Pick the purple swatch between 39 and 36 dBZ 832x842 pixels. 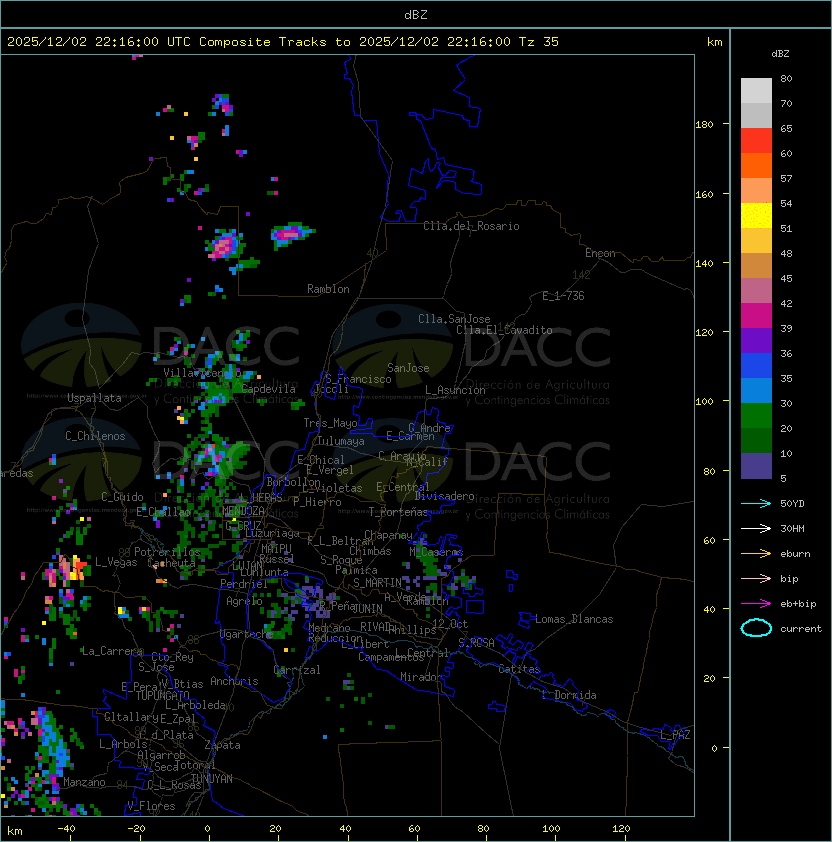(x=756, y=340)
